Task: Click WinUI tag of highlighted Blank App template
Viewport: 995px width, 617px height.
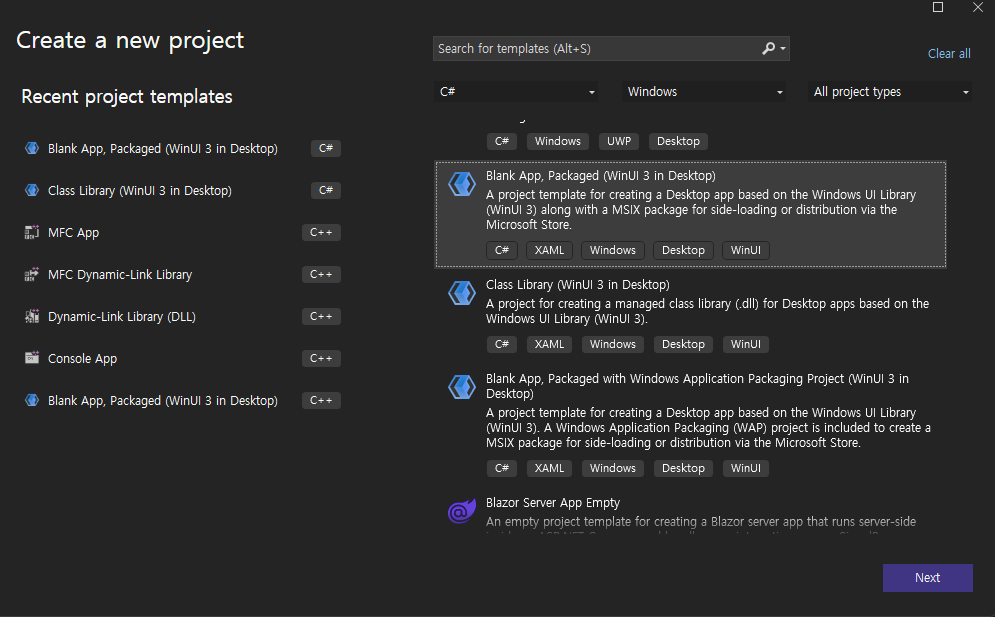Action: tap(745, 250)
